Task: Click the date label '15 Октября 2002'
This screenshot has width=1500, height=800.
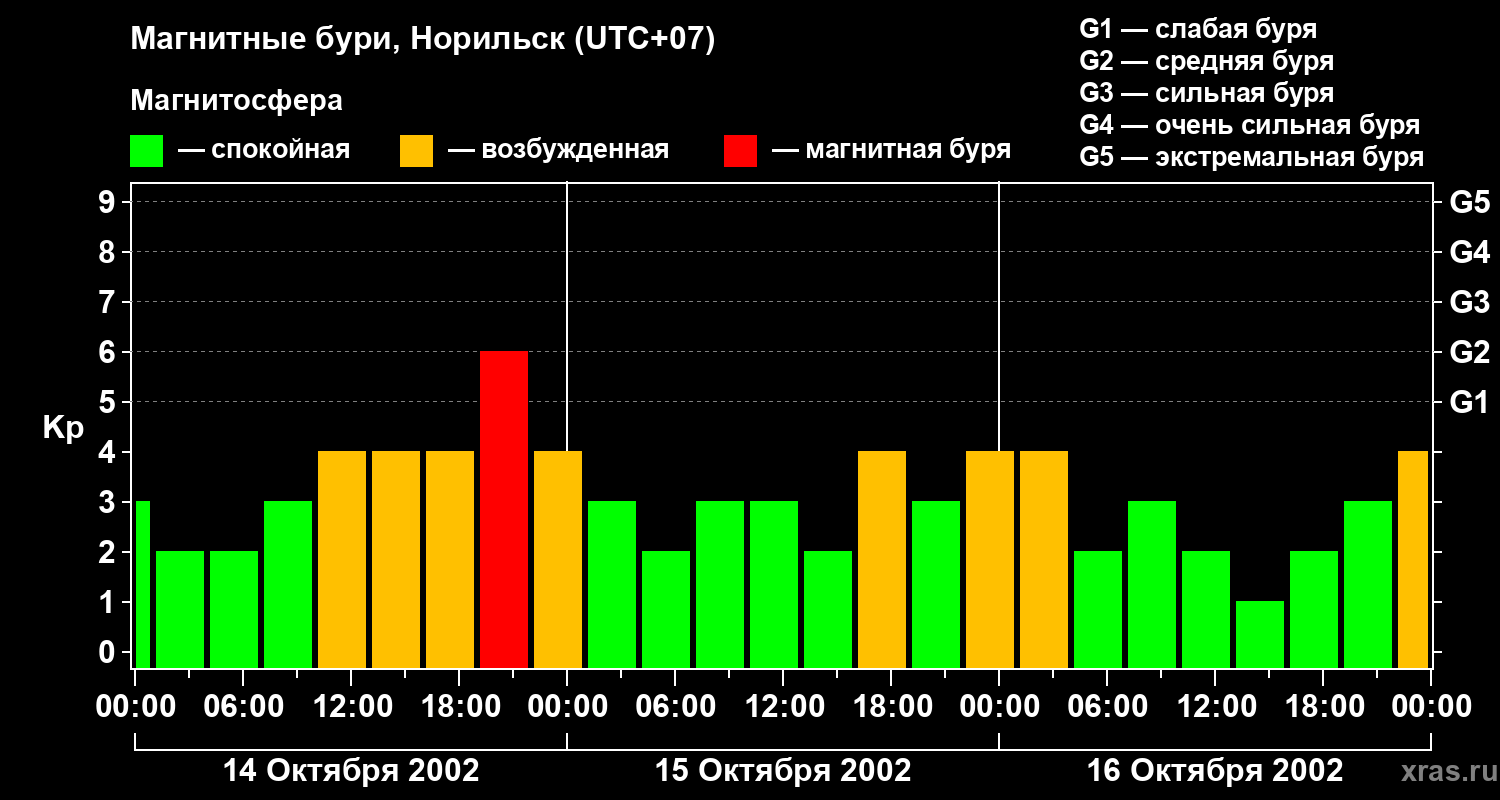Action: pyautogui.click(x=783, y=771)
